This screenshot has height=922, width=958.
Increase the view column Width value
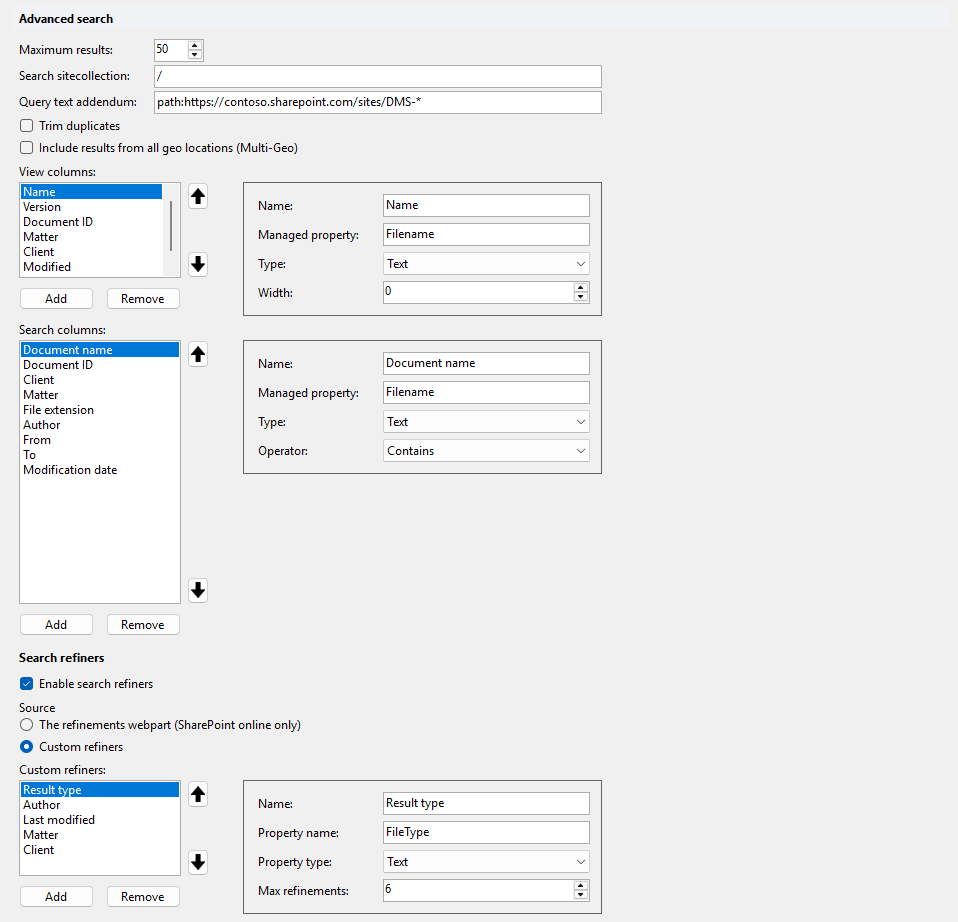tap(580, 287)
